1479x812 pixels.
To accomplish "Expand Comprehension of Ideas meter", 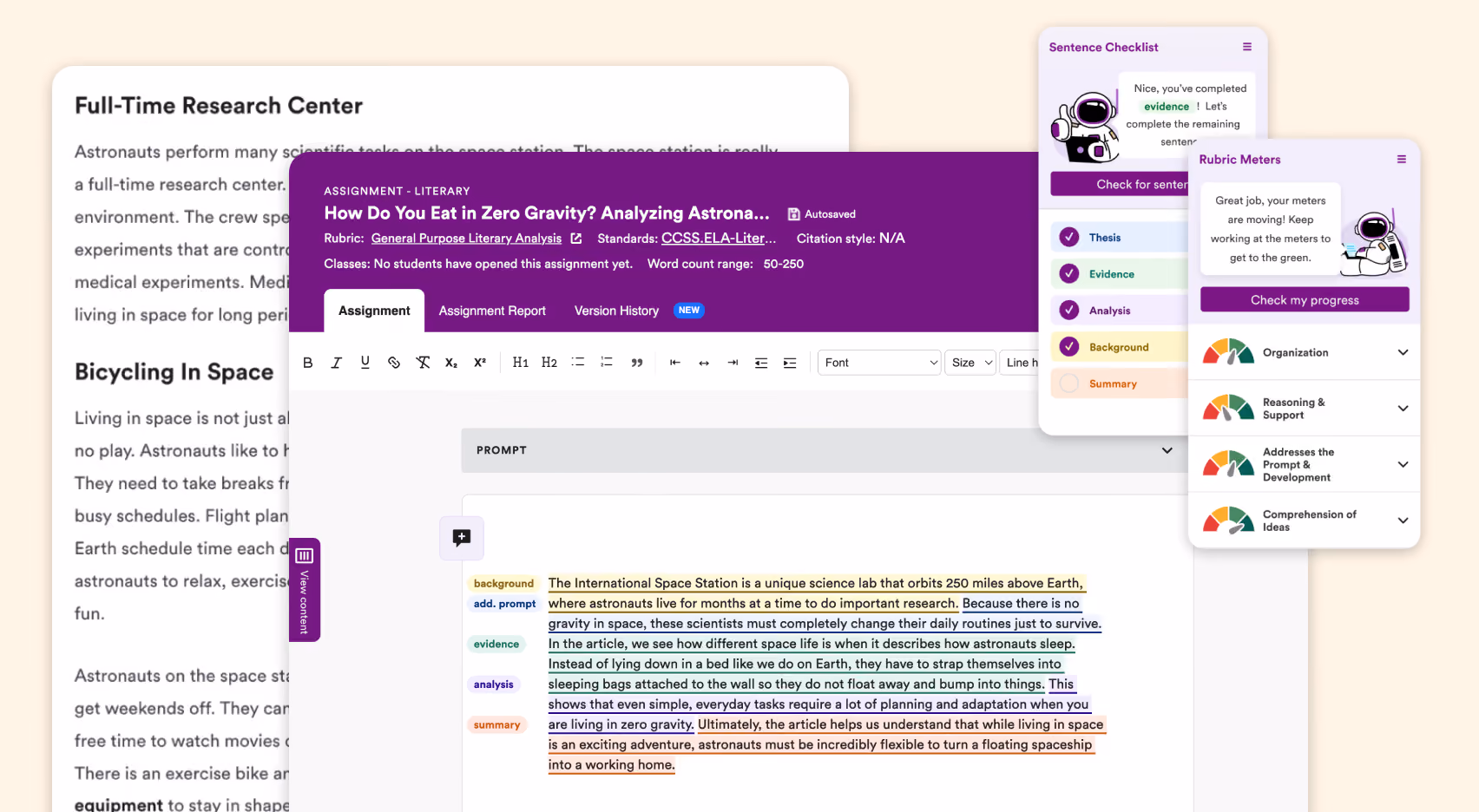I will pos(1403,521).
